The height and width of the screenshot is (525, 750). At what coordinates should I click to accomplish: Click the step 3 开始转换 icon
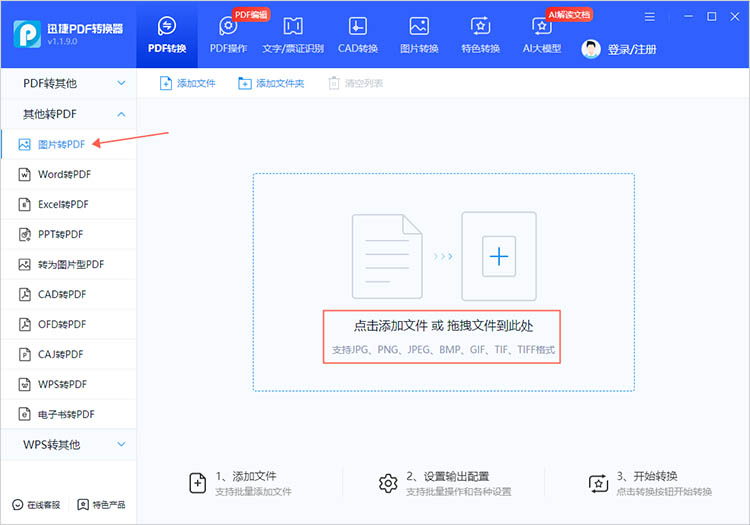[x=598, y=483]
